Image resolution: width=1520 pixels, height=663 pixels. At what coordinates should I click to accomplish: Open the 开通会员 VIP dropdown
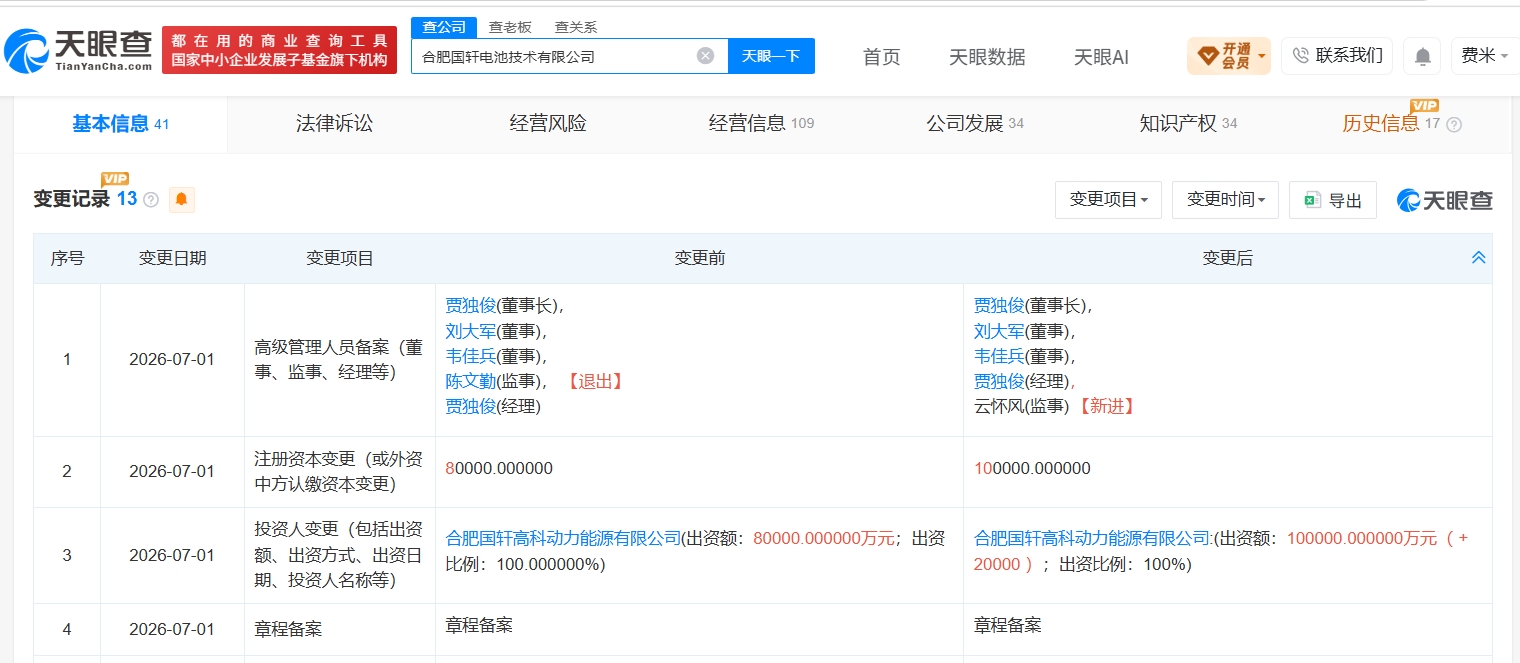[x=1228, y=56]
